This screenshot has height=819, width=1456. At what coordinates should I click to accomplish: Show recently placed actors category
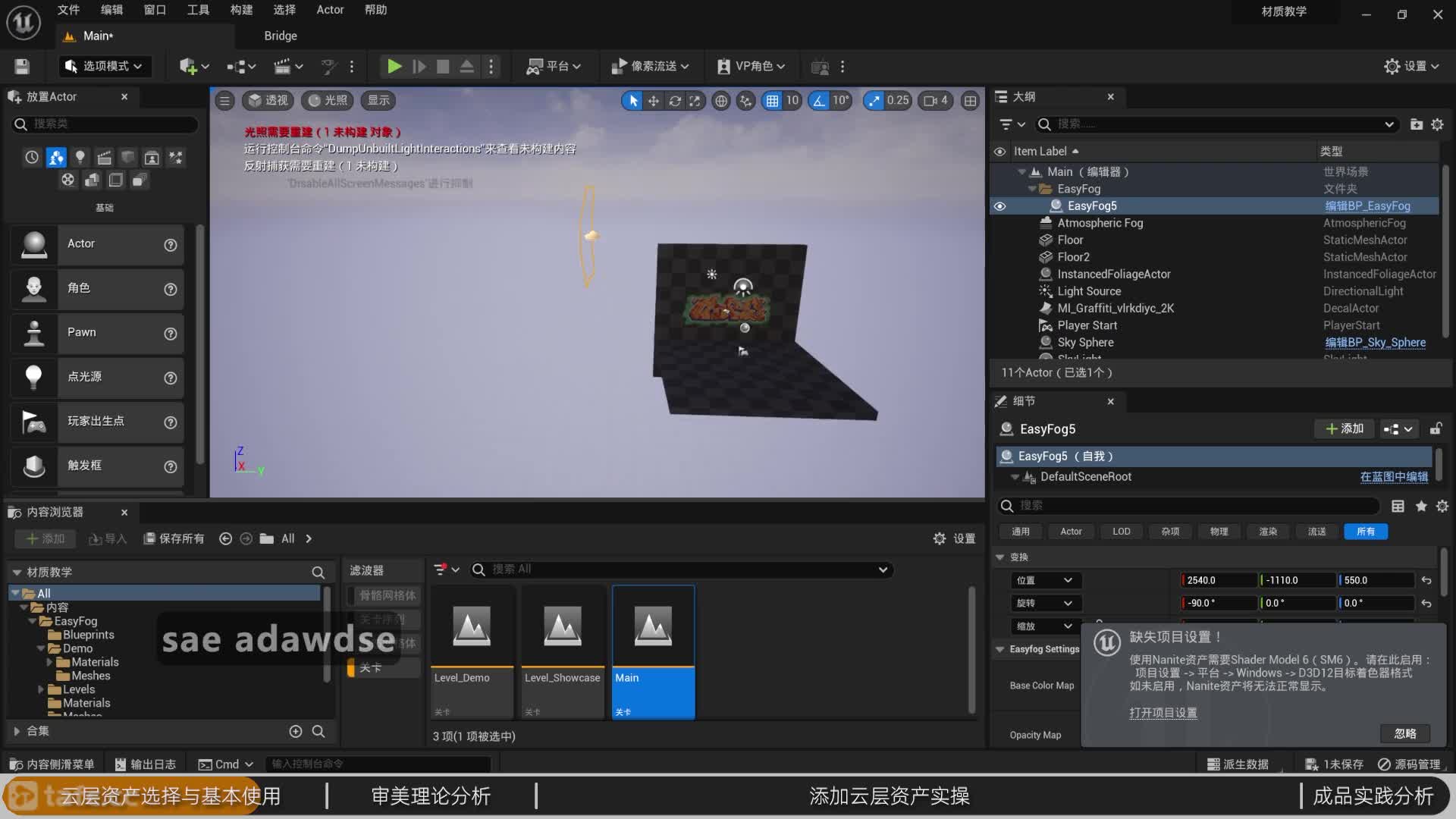coord(32,158)
